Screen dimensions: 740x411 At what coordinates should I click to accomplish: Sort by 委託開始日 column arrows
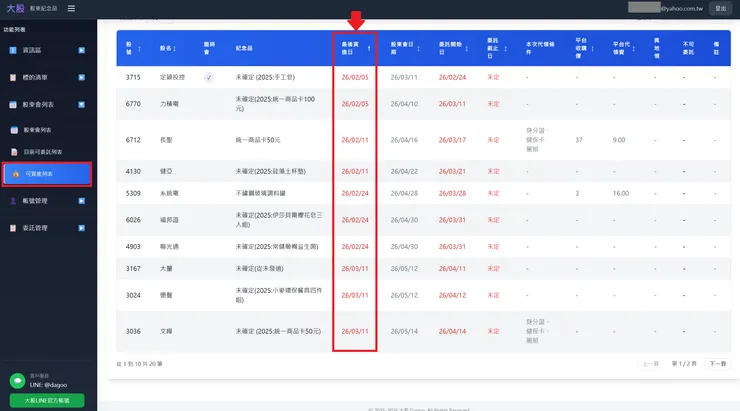(x=466, y=49)
